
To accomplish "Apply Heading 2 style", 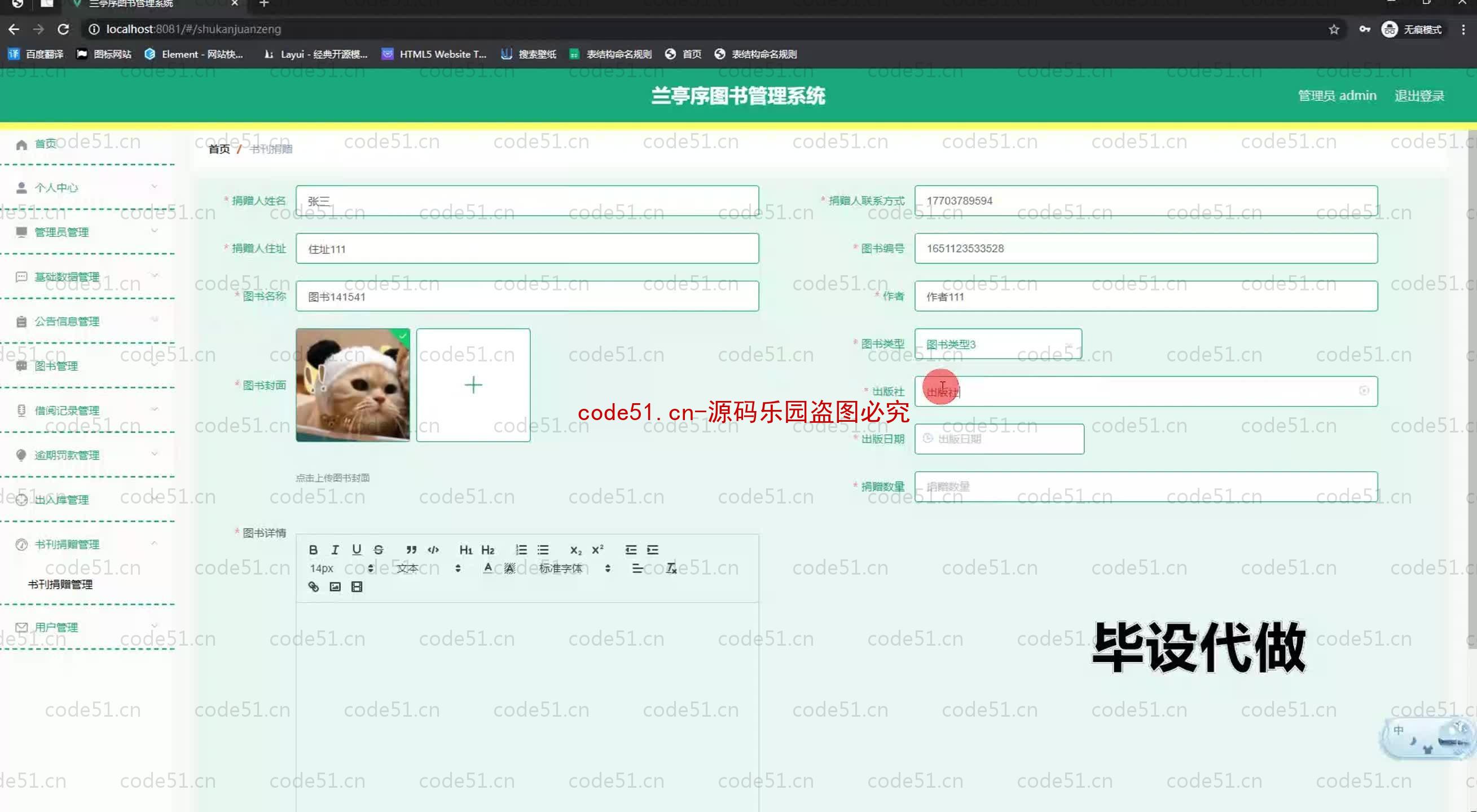I will pyautogui.click(x=487, y=550).
